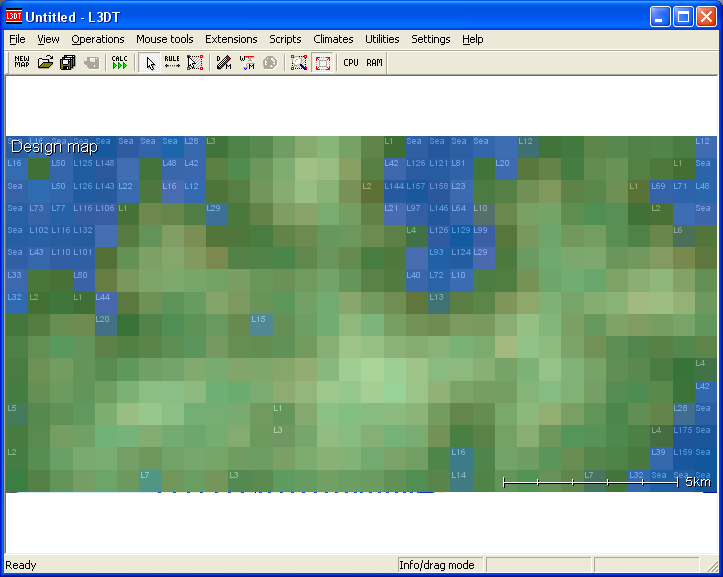Expand the Utilities menu
This screenshot has width=723, height=577.
click(x=382, y=39)
